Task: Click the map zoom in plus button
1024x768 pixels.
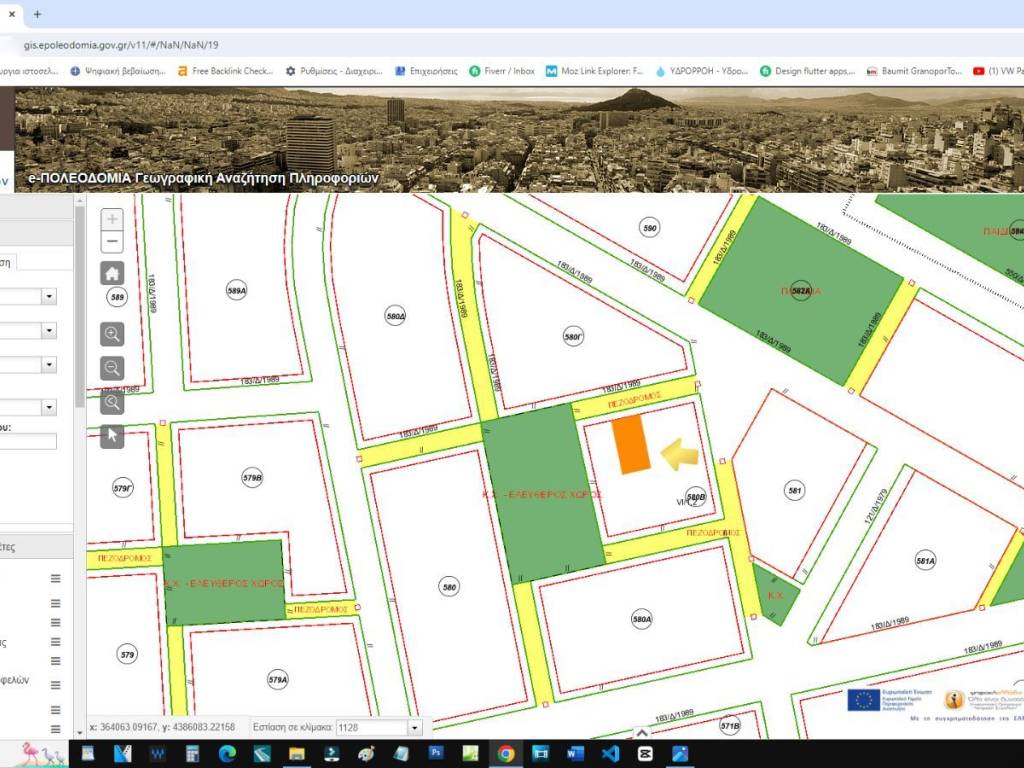Action: coord(112,219)
